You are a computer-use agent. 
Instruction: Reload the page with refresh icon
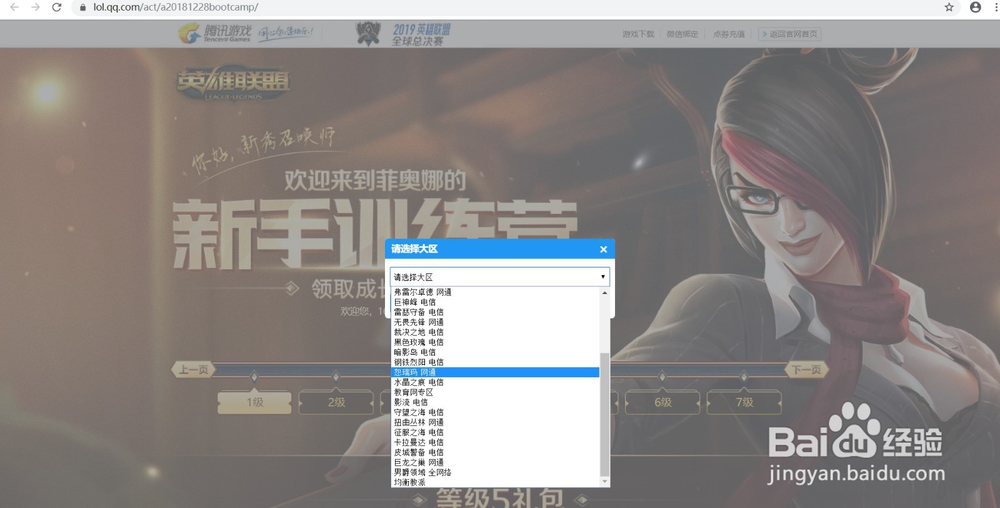click(x=57, y=7)
